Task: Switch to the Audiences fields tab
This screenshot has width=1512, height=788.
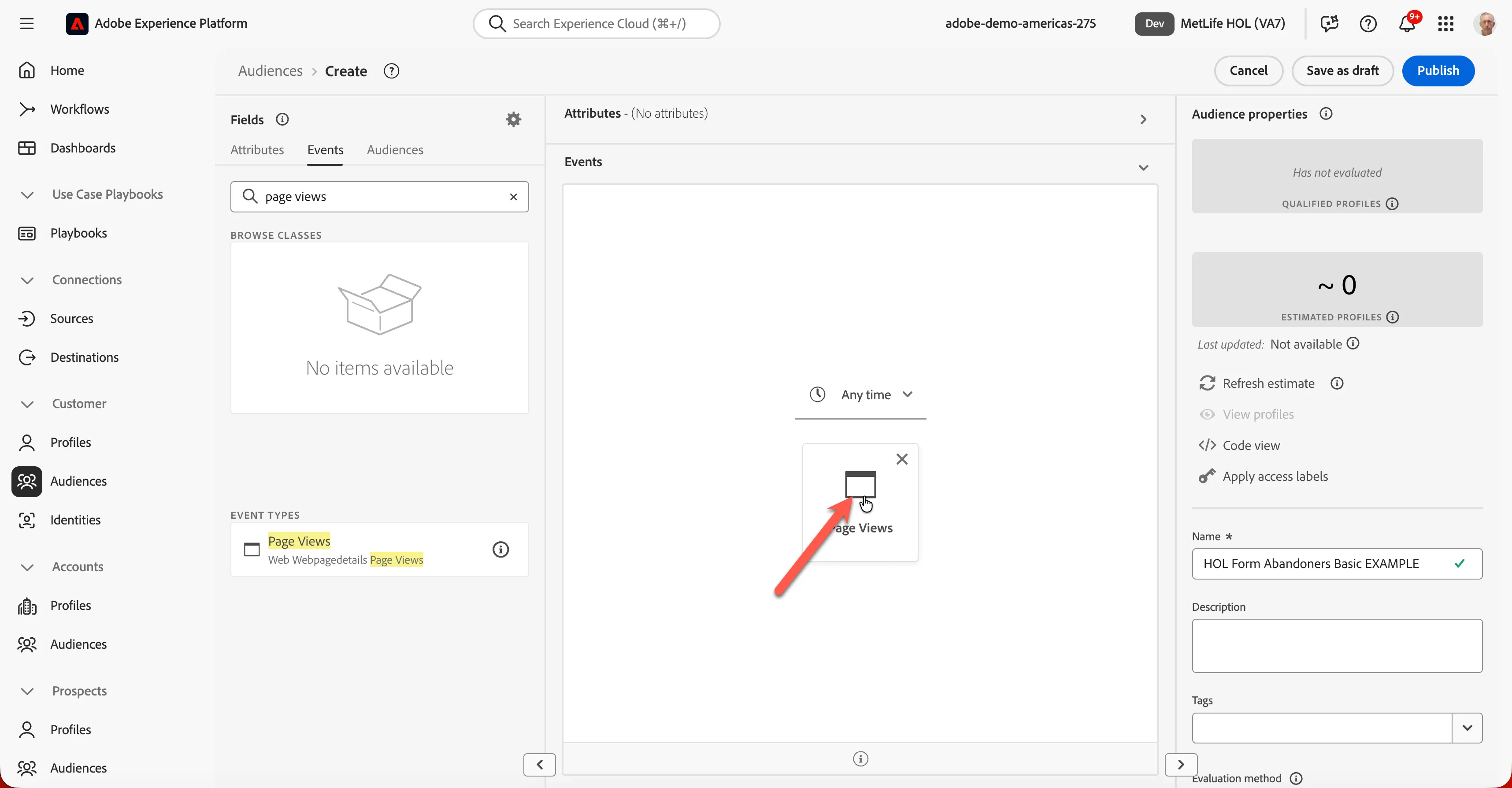Action: (395, 150)
